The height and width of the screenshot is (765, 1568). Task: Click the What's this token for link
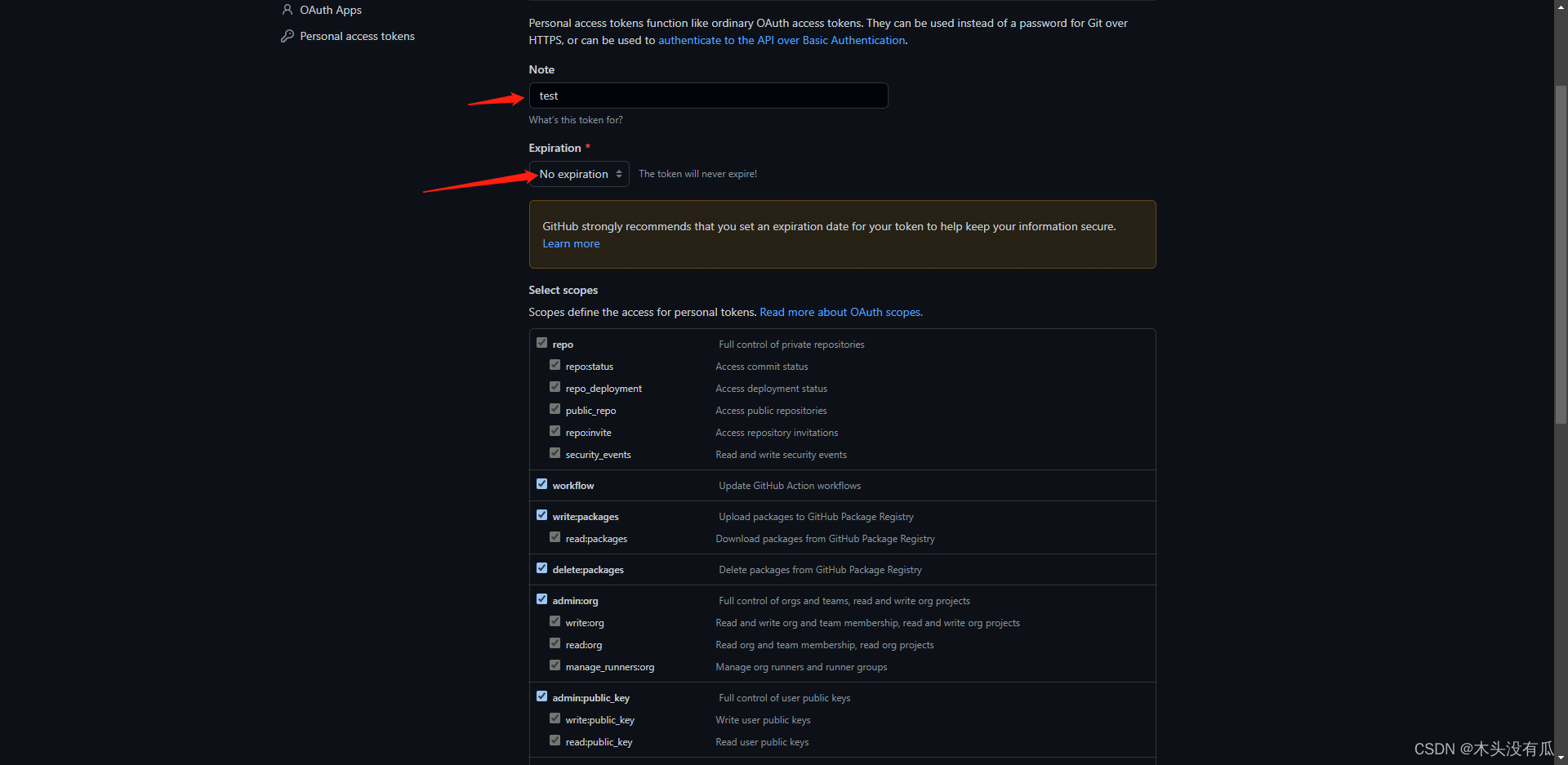tap(575, 119)
